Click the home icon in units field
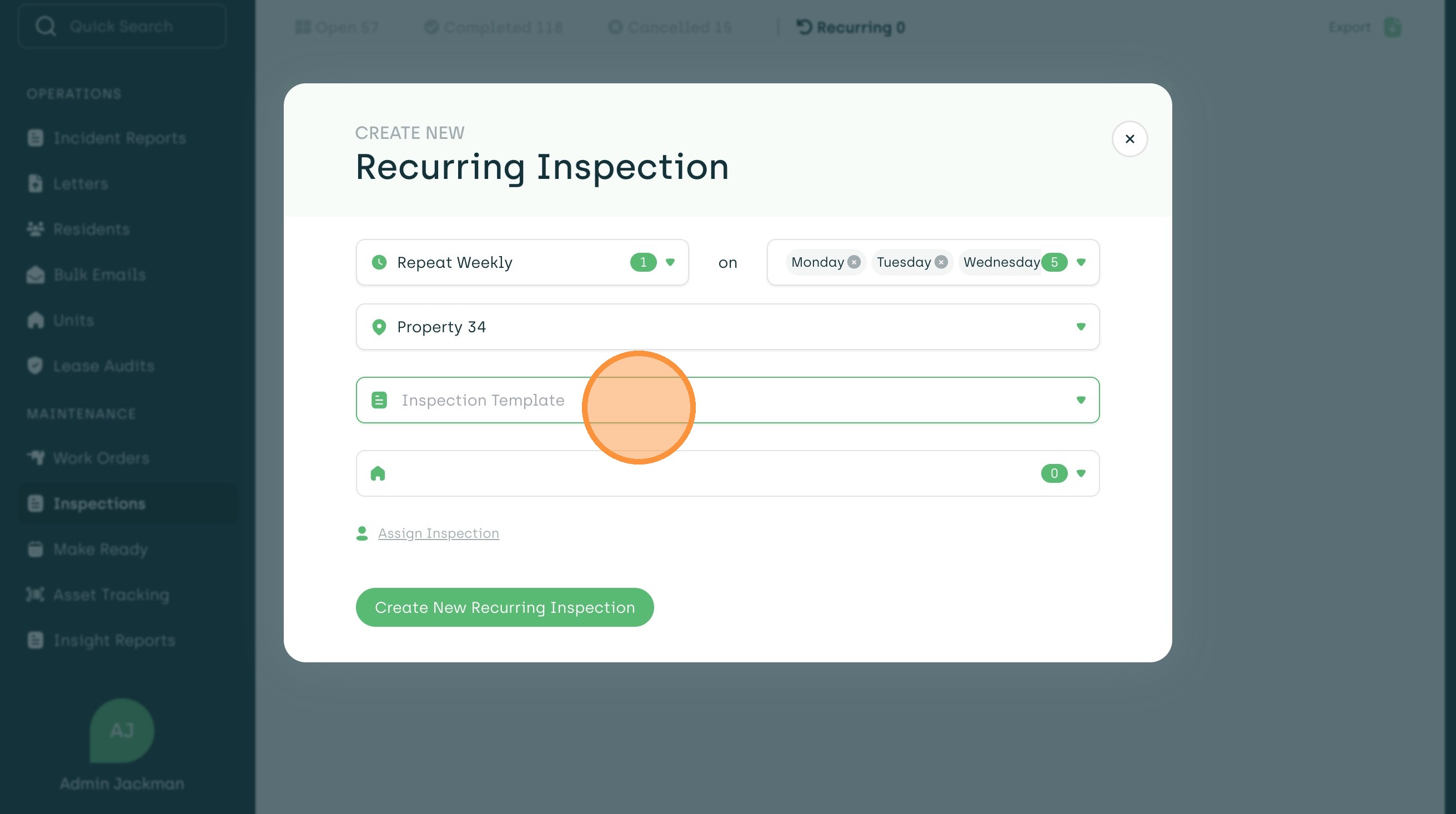This screenshot has width=1456, height=814. click(378, 473)
